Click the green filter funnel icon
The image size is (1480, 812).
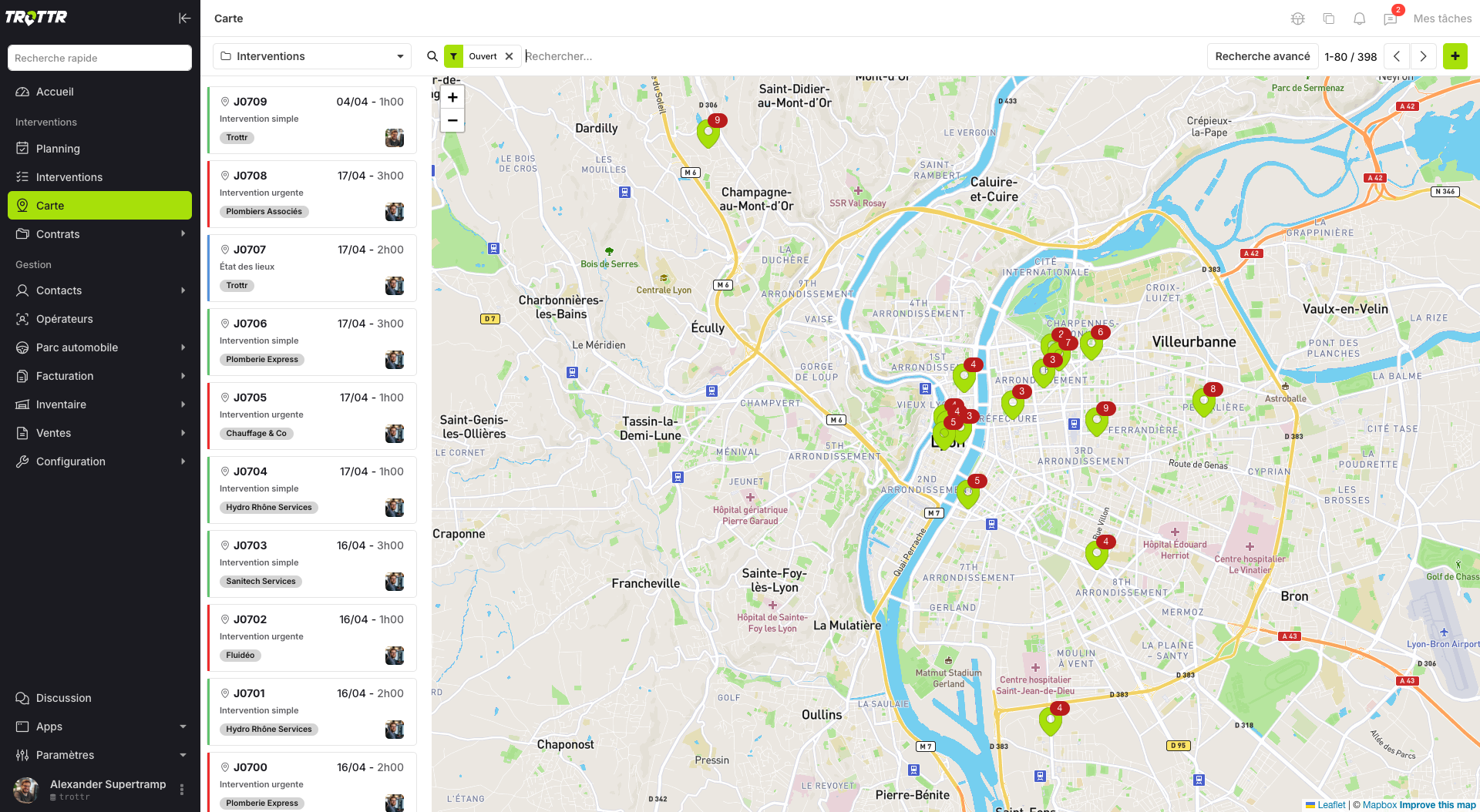coord(454,56)
